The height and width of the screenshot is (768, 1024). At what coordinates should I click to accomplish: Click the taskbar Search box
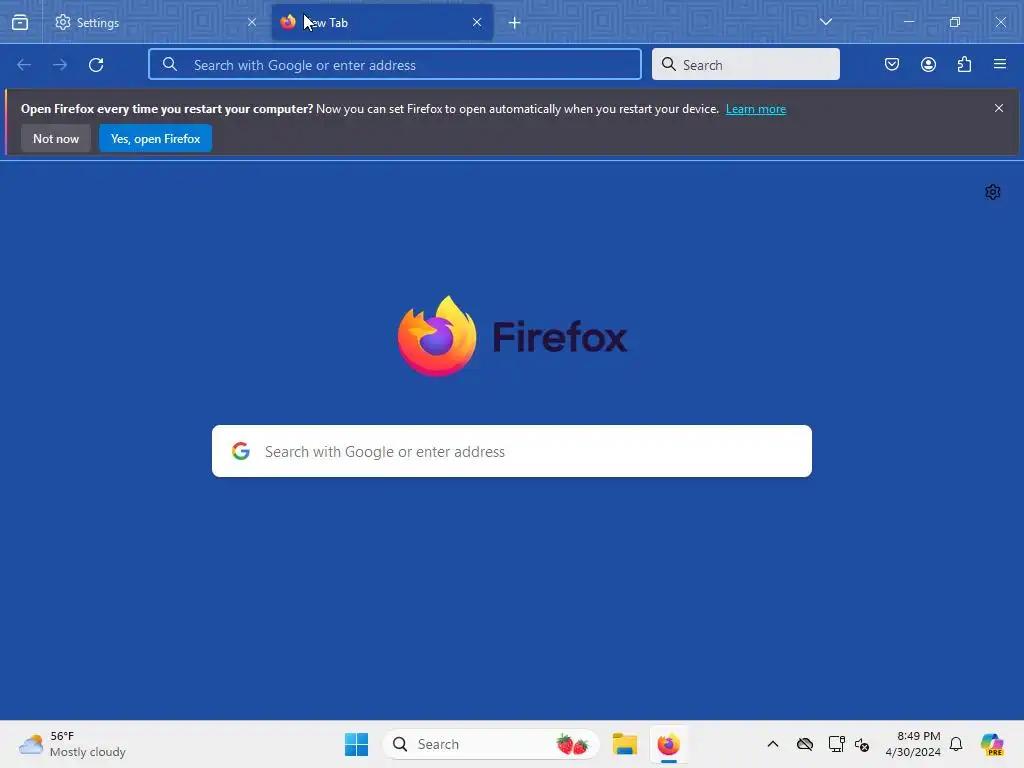pyautogui.click(x=491, y=744)
